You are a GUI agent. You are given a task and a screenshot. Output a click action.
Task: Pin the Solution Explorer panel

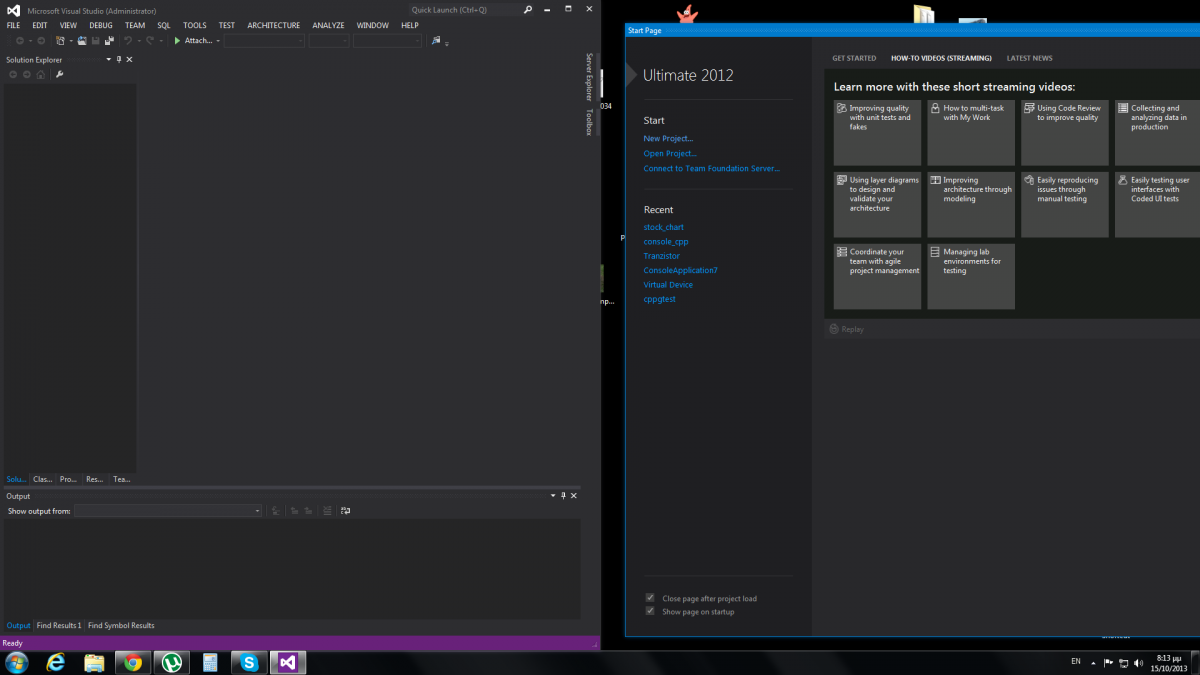coord(119,60)
